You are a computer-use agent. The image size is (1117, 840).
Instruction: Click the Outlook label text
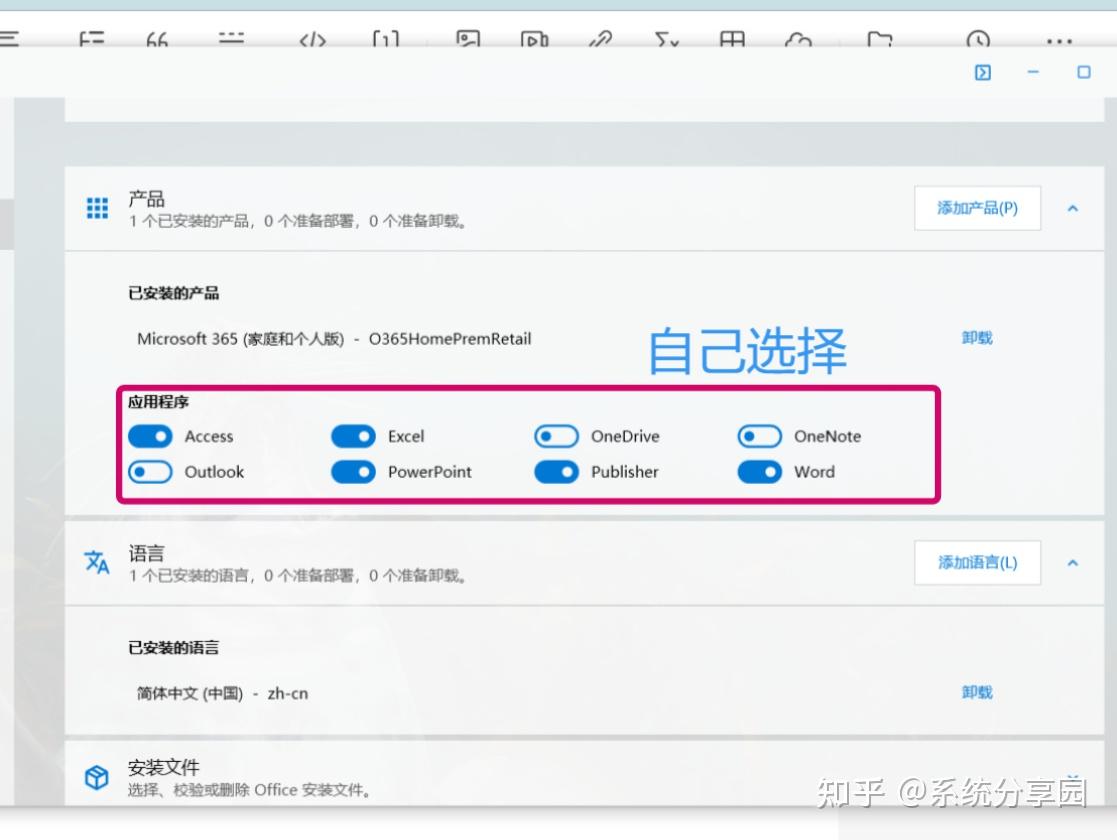pyautogui.click(x=214, y=472)
